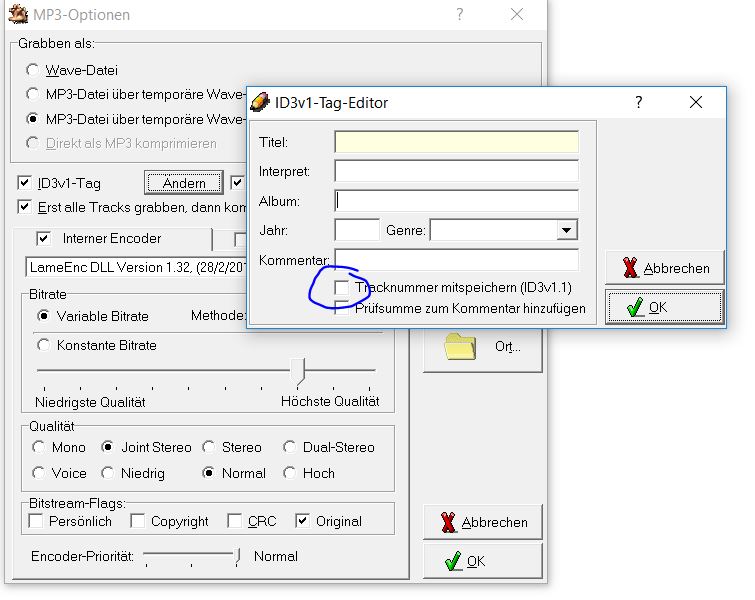Screen dimensions: 755x600
Task: Choose Stereo mode radio button
Action: [x=208, y=447]
